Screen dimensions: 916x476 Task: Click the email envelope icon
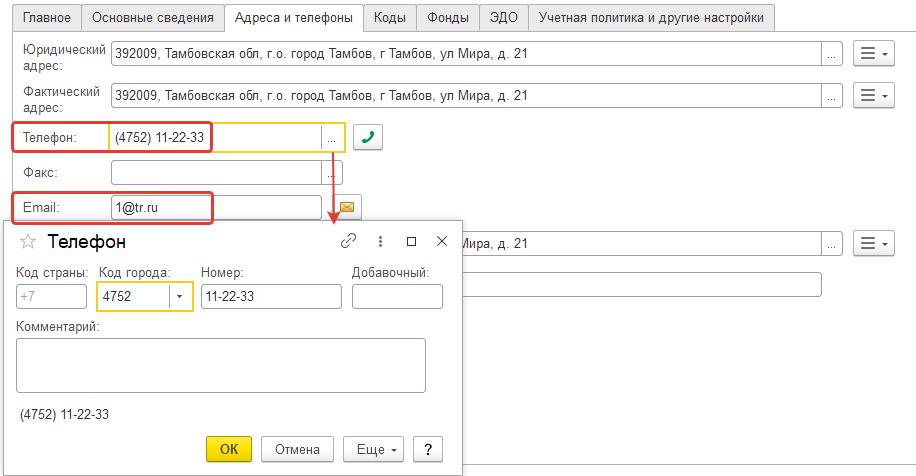point(347,207)
